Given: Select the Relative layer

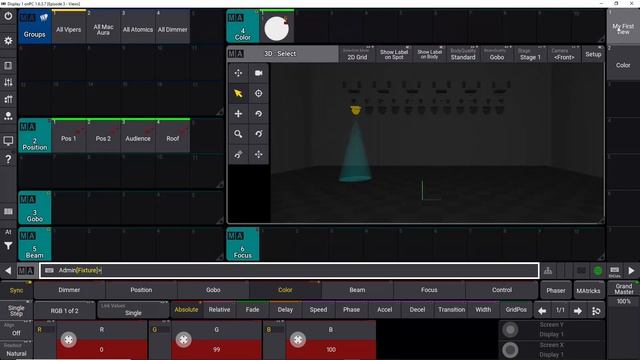Looking at the screenshot, I should coord(219,310).
